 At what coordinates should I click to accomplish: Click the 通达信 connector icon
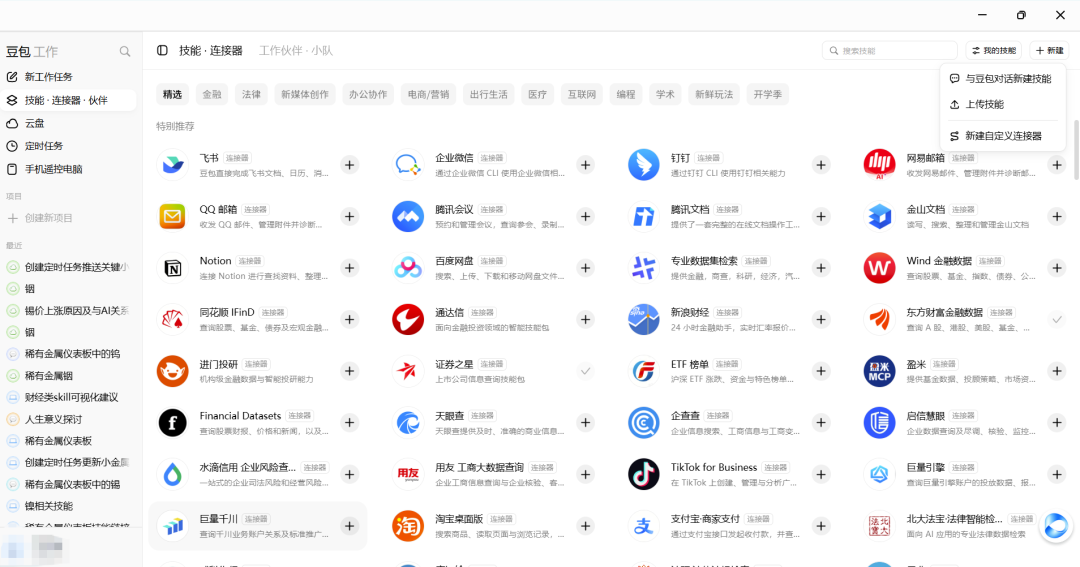pos(408,320)
